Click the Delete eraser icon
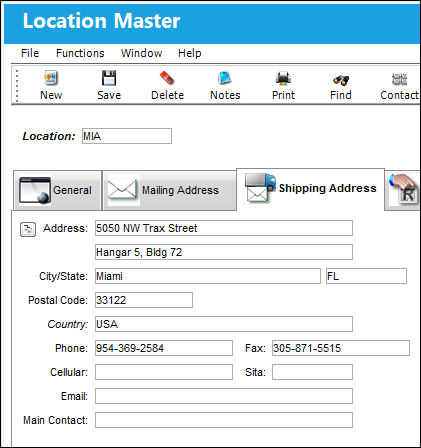The width and height of the screenshot is (421, 448). click(167, 78)
